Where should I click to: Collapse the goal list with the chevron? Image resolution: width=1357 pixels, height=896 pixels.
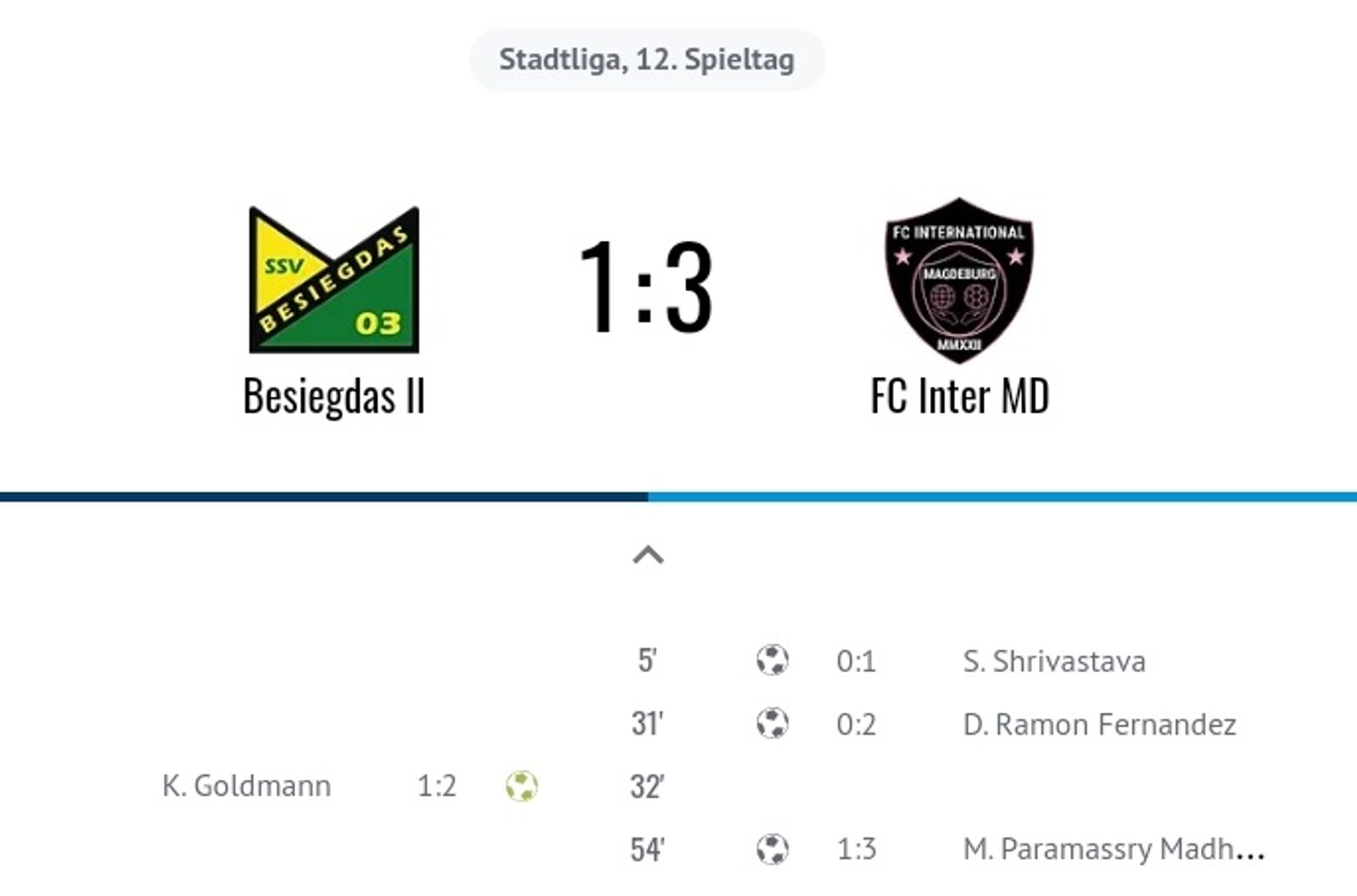(x=648, y=555)
